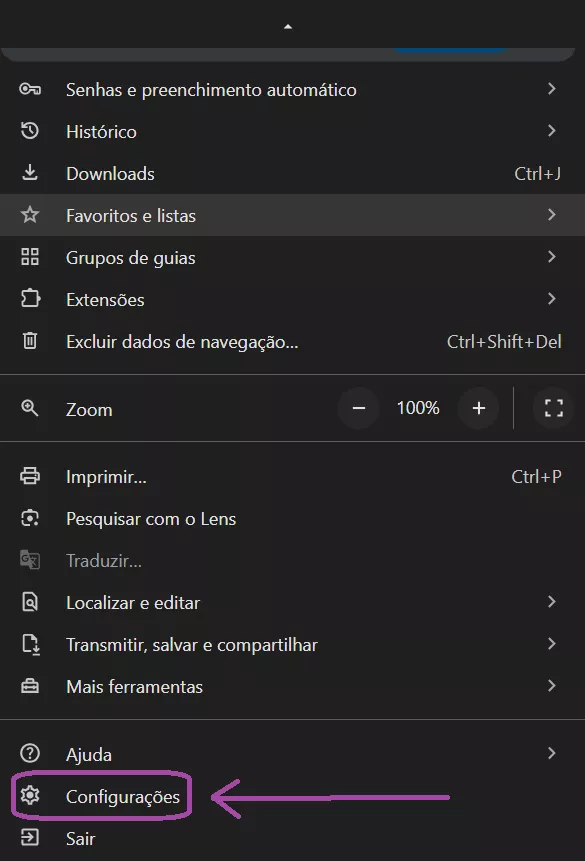Click the magnifier icon beside Localizar e editar

pyautogui.click(x=30, y=602)
